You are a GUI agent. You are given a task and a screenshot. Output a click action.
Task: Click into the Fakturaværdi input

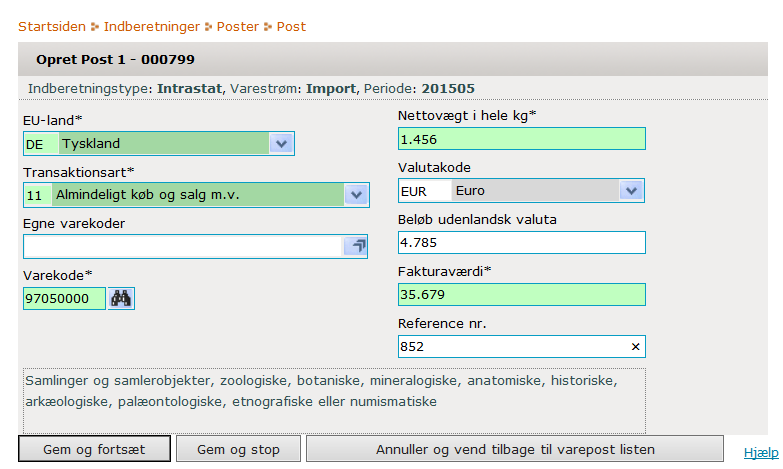[521, 294]
